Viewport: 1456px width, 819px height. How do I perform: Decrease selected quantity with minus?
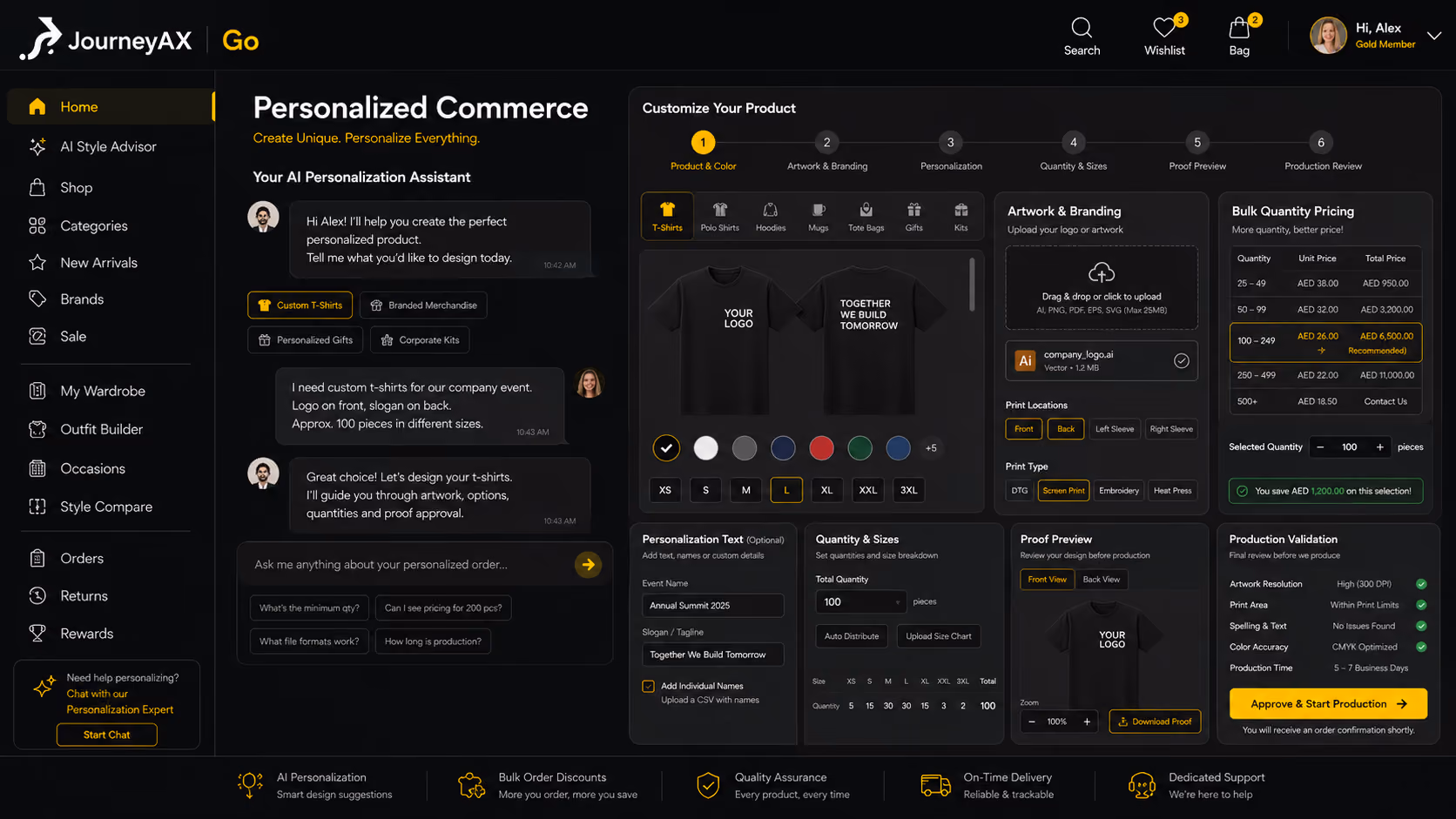point(1320,447)
